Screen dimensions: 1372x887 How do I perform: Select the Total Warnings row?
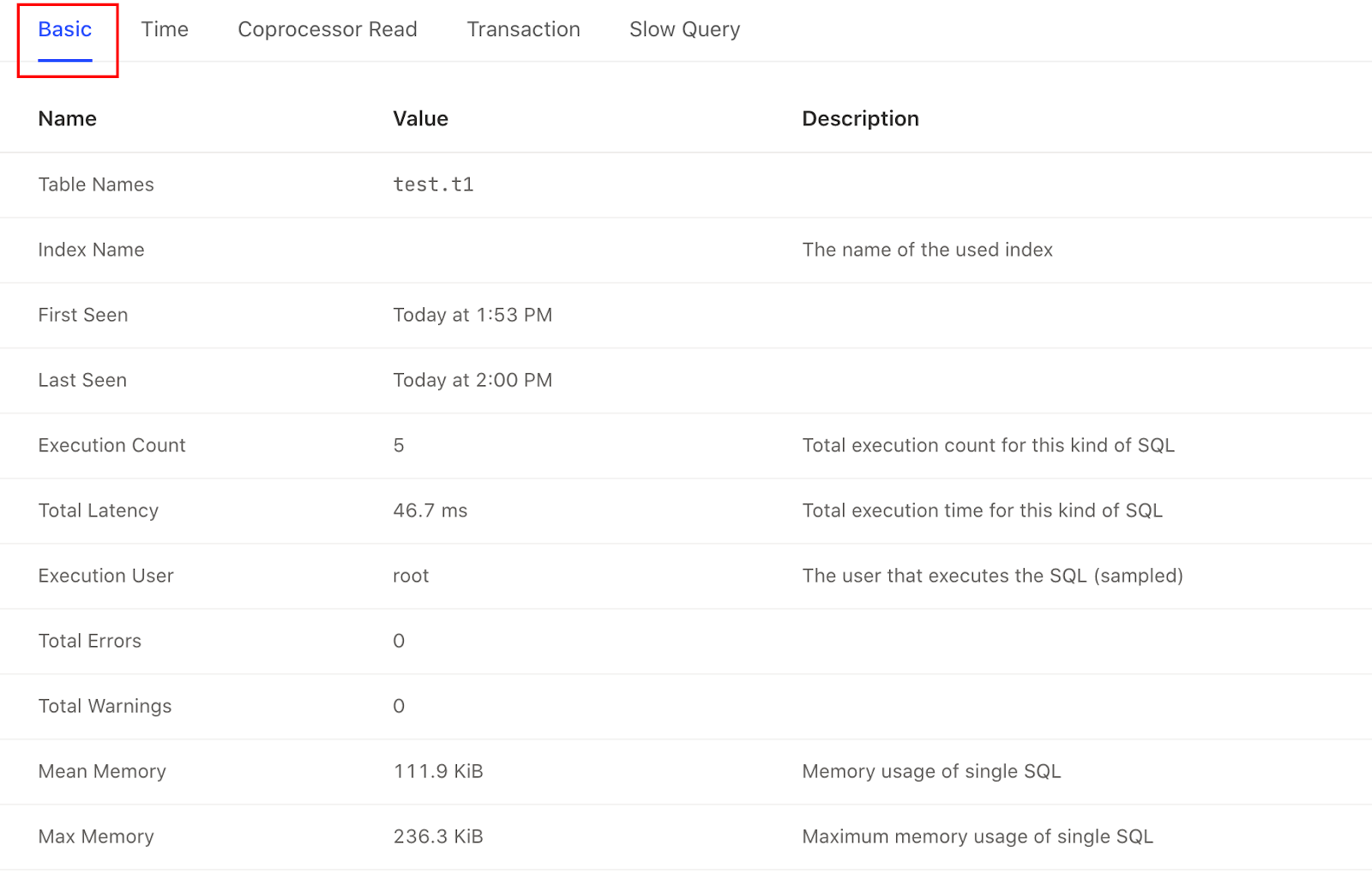pos(104,706)
